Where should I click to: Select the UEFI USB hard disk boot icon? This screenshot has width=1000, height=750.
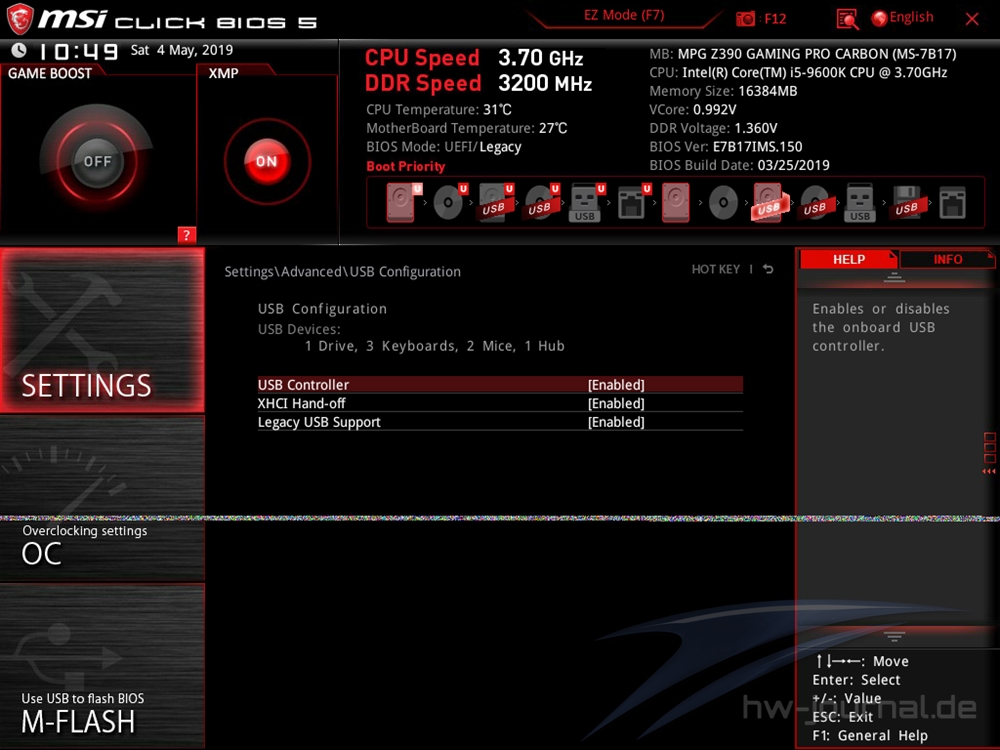pyautogui.click(x=496, y=202)
